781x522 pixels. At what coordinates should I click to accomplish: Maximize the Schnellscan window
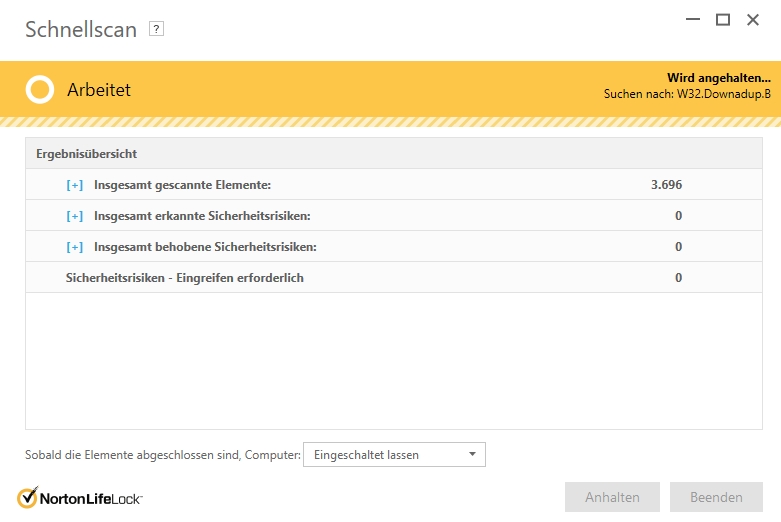point(723,20)
